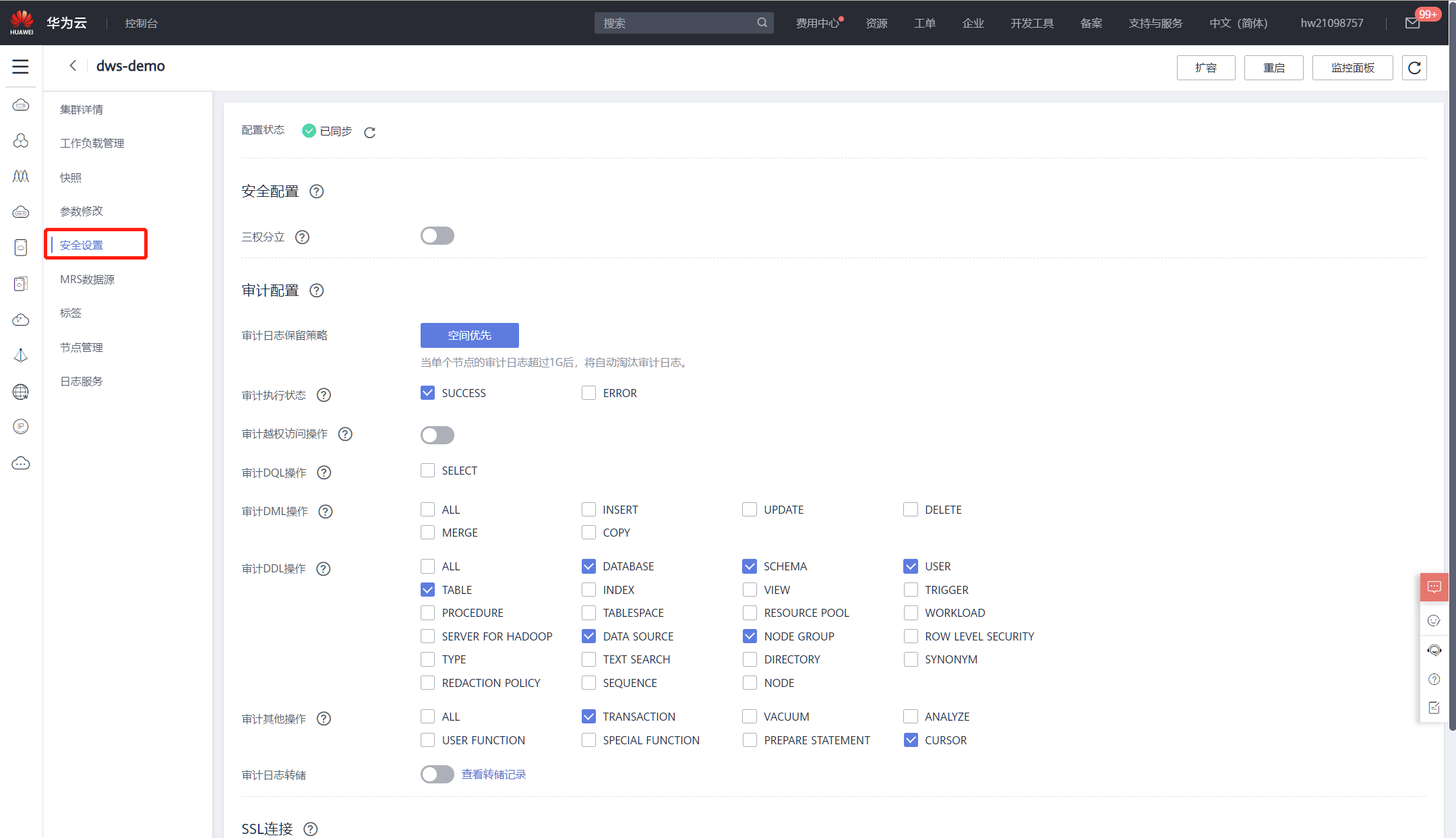Check the ERROR audit status checkbox
1456x838 pixels.
point(588,393)
